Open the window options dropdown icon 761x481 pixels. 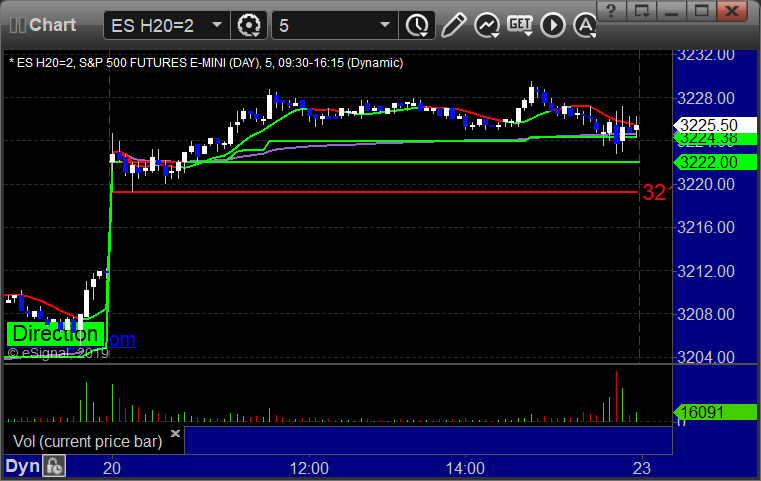coord(641,10)
